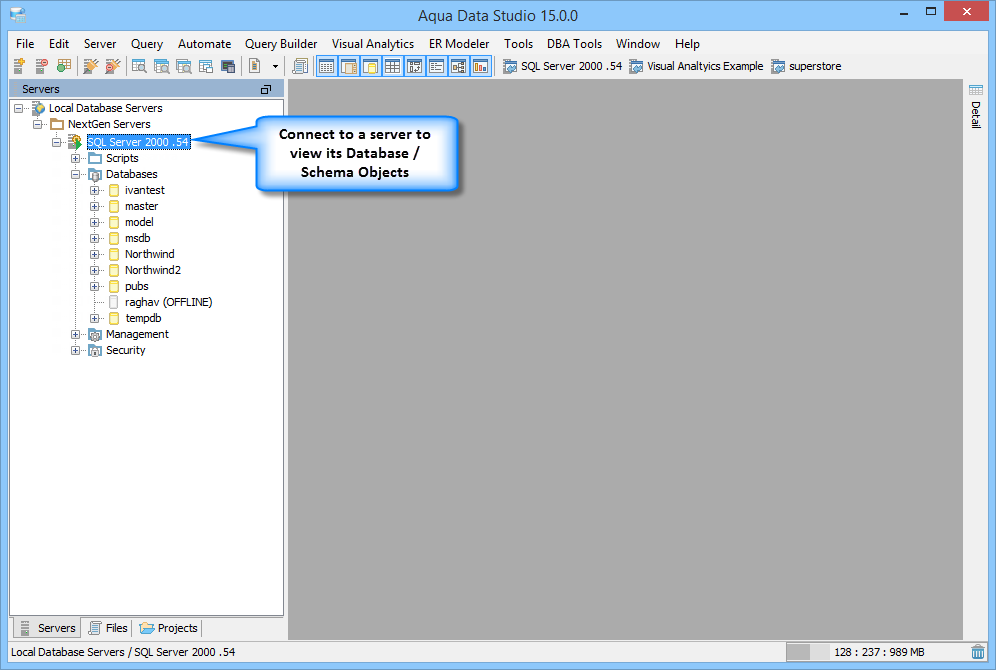Toggle the plain grid table panel icon
Viewport: 996px width, 670px height.
pos(393,66)
